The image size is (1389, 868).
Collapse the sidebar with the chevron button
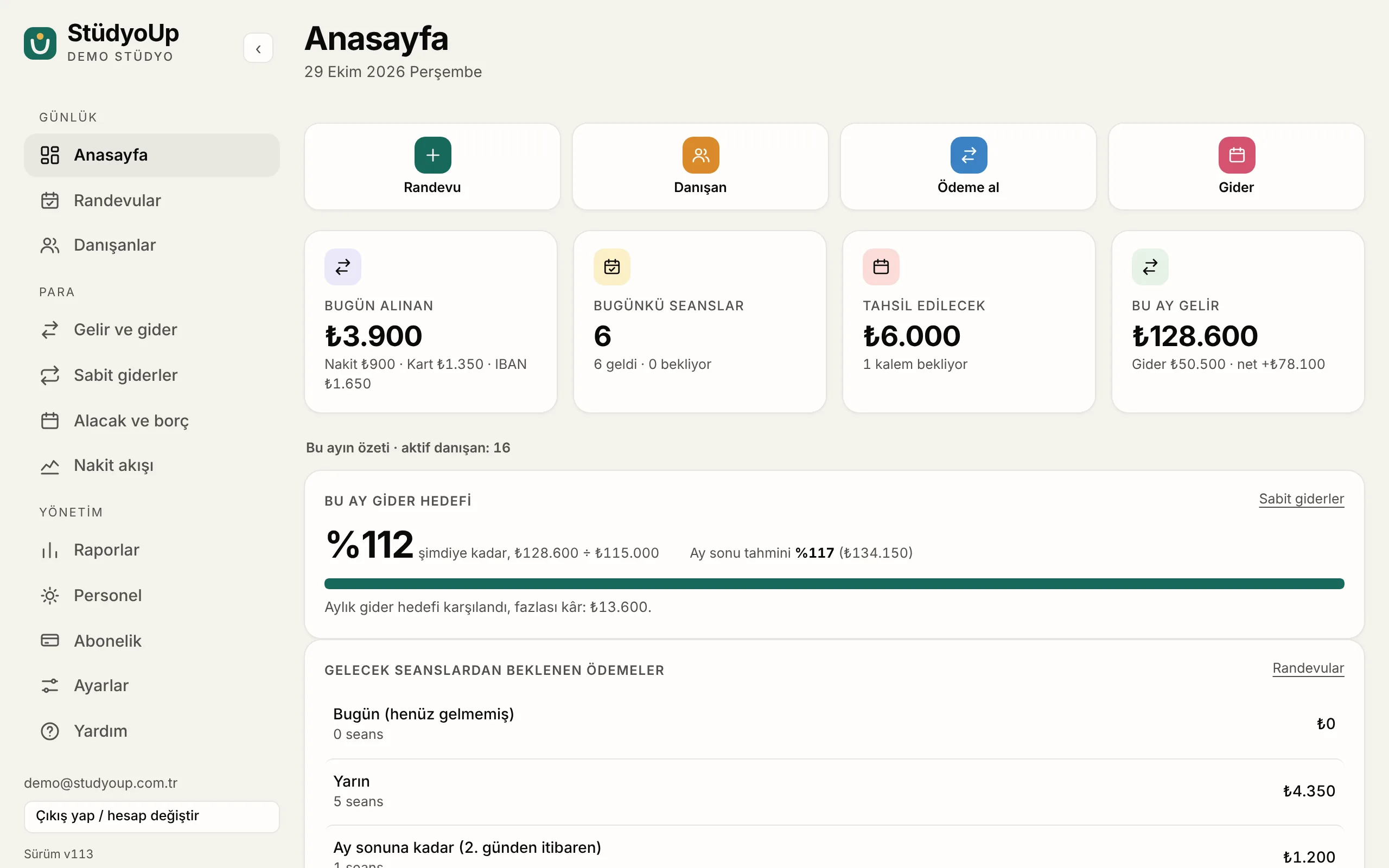(258, 48)
